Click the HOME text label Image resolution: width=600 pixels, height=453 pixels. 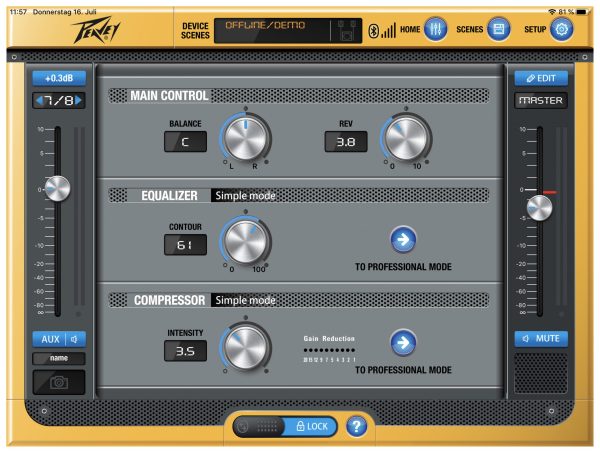[410, 29]
